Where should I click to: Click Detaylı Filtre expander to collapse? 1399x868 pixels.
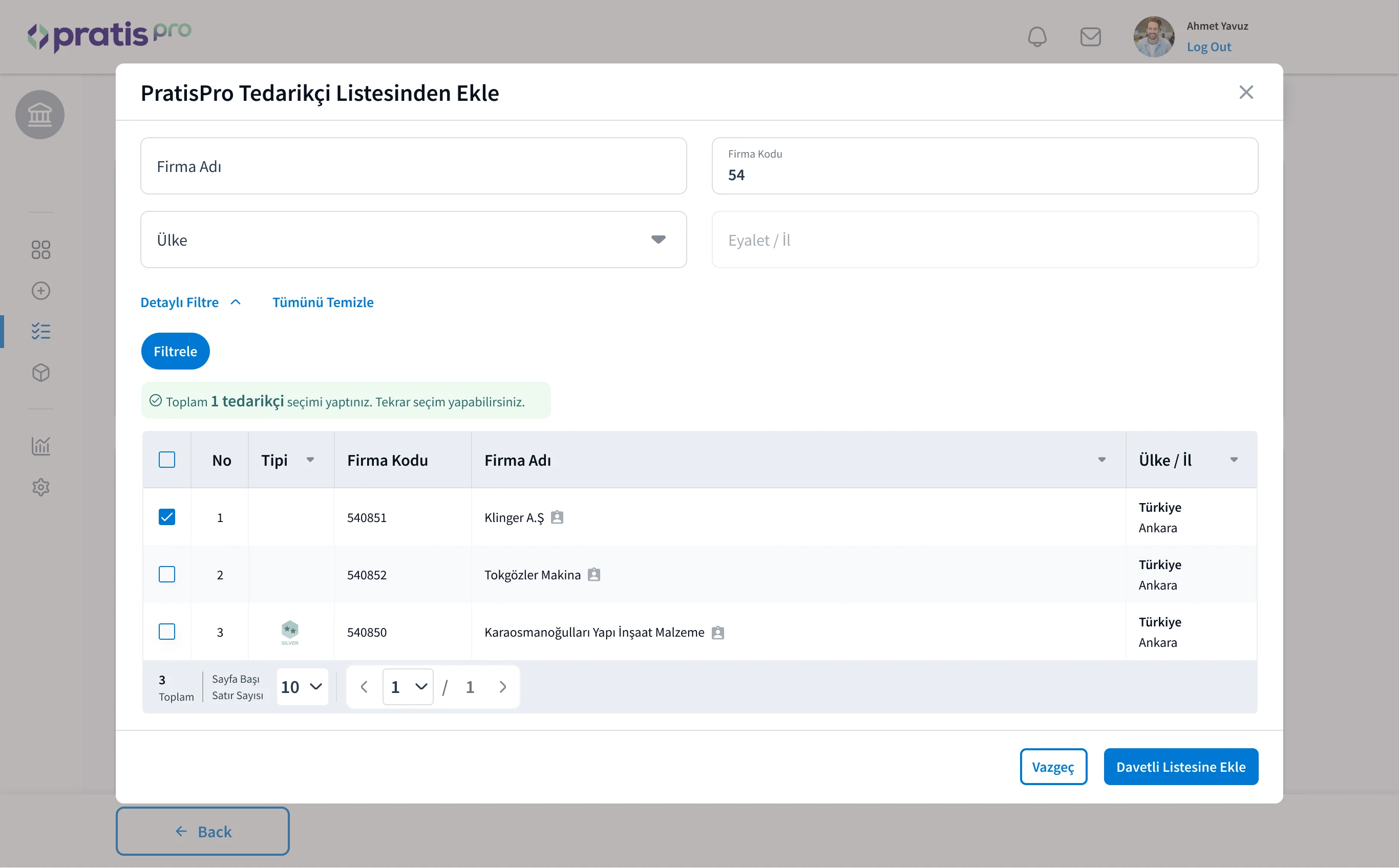191,301
